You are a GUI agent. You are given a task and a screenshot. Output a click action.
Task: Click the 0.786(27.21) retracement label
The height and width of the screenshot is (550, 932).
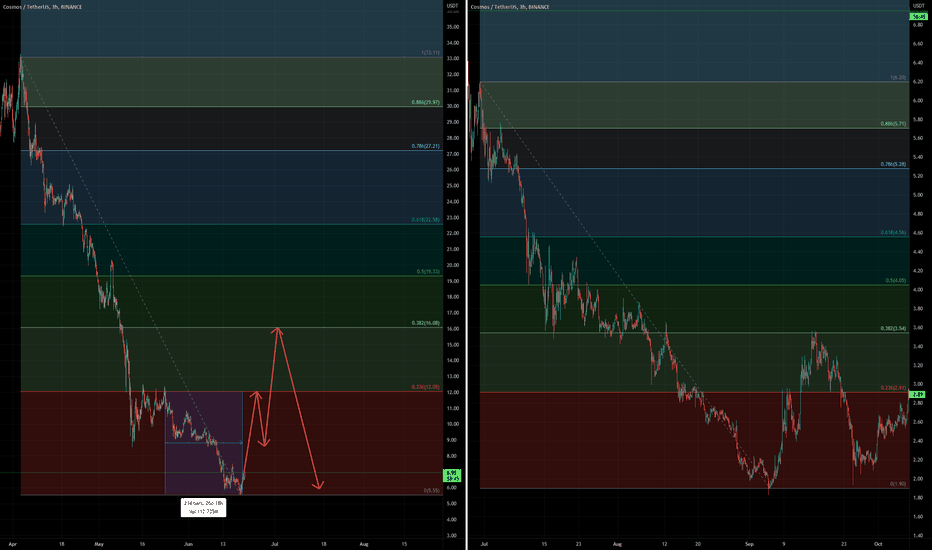click(426, 146)
